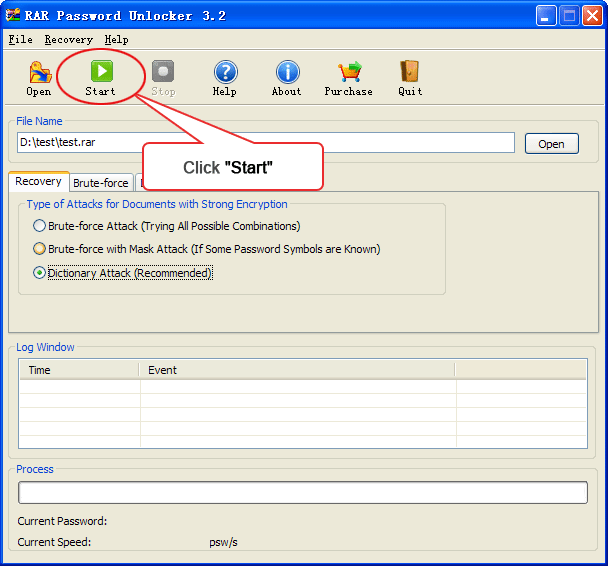Maximize the RAR Password Unlocker window
Image resolution: width=608 pixels, height=566 pixels.
coord(569,16)
